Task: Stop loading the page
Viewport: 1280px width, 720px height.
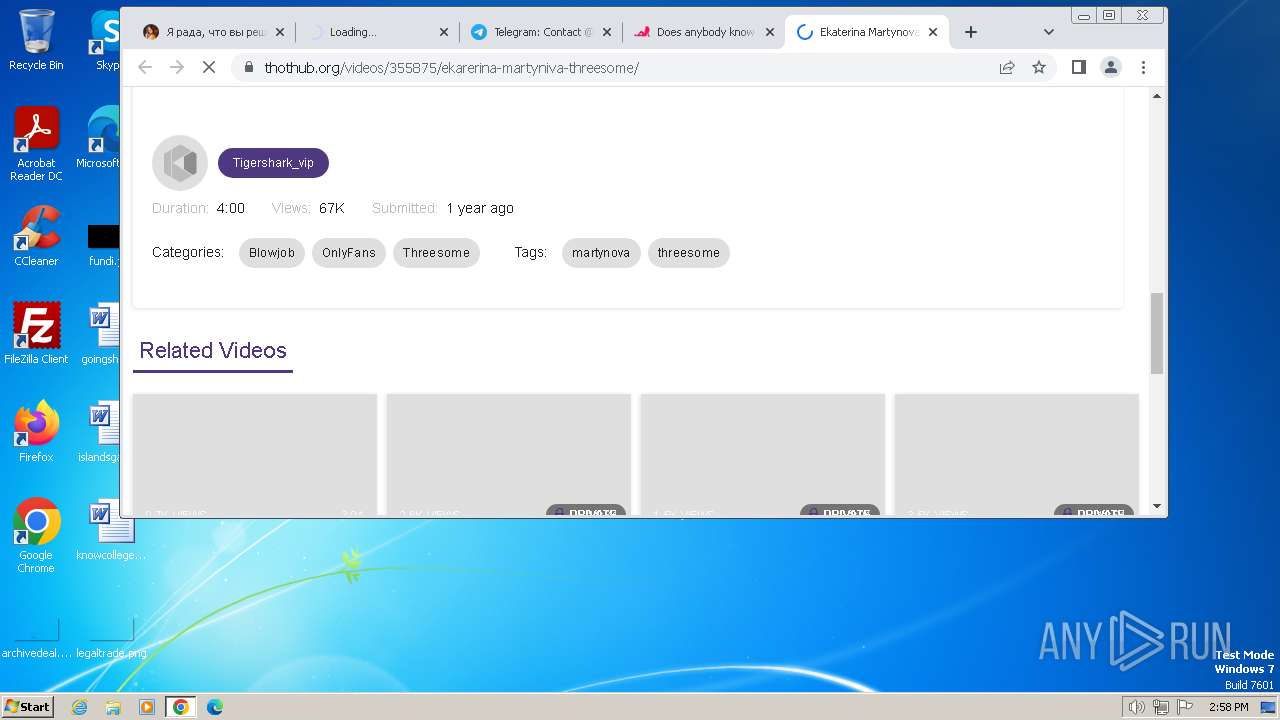Action: (x=209, y=67)
